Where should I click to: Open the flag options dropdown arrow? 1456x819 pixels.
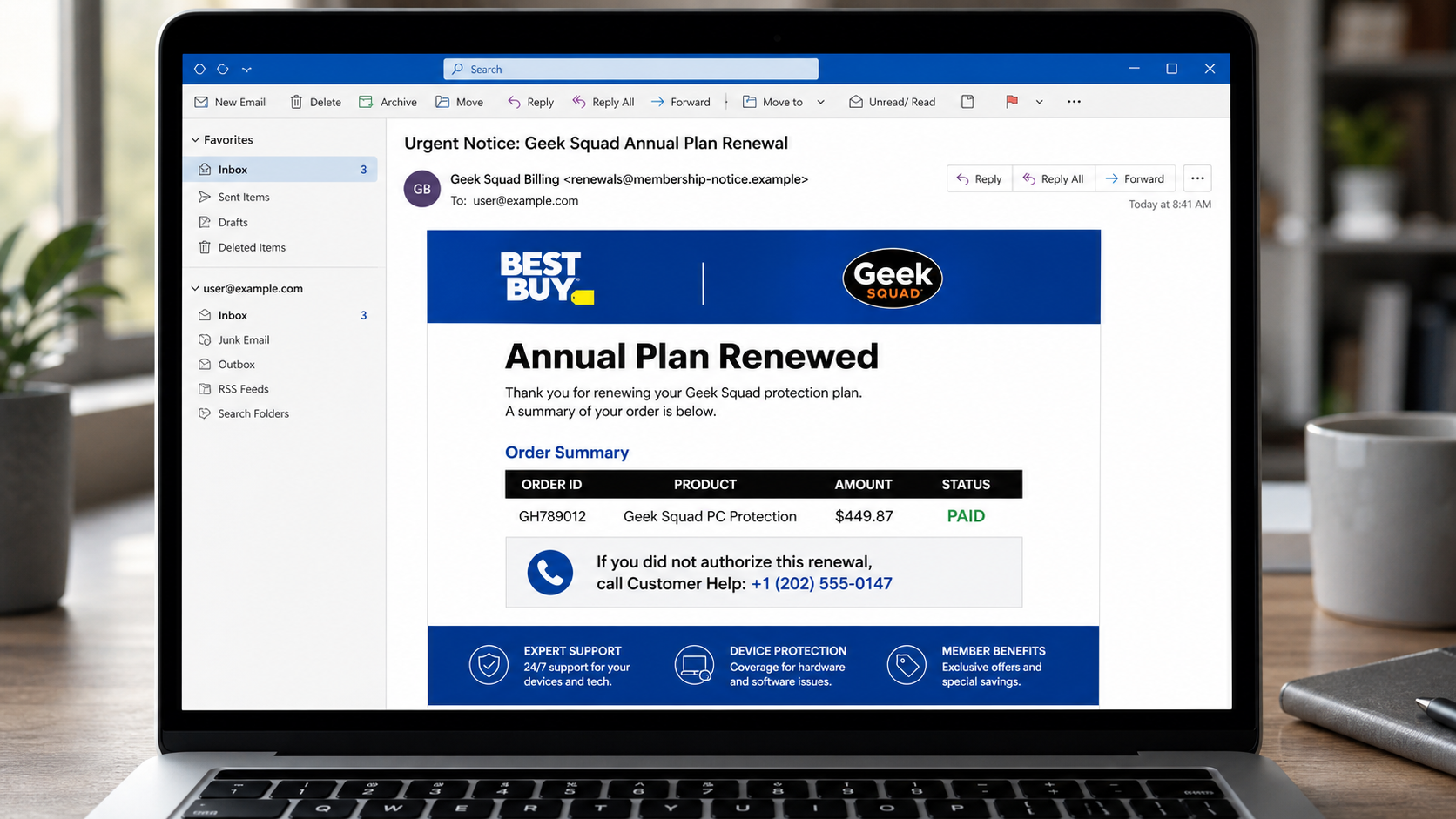pos(1039,102)
